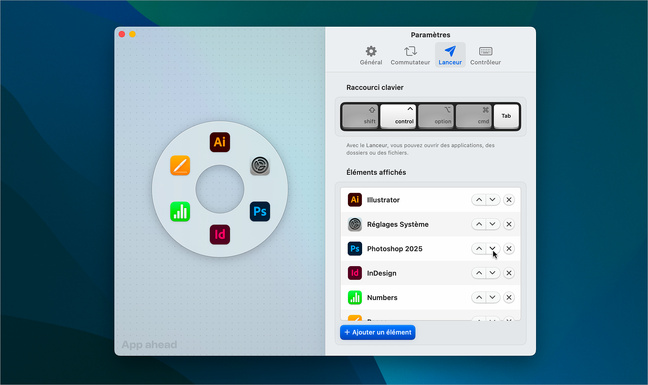
Task: Close the Paramètres window with red button
Action: tap(122, 34)
